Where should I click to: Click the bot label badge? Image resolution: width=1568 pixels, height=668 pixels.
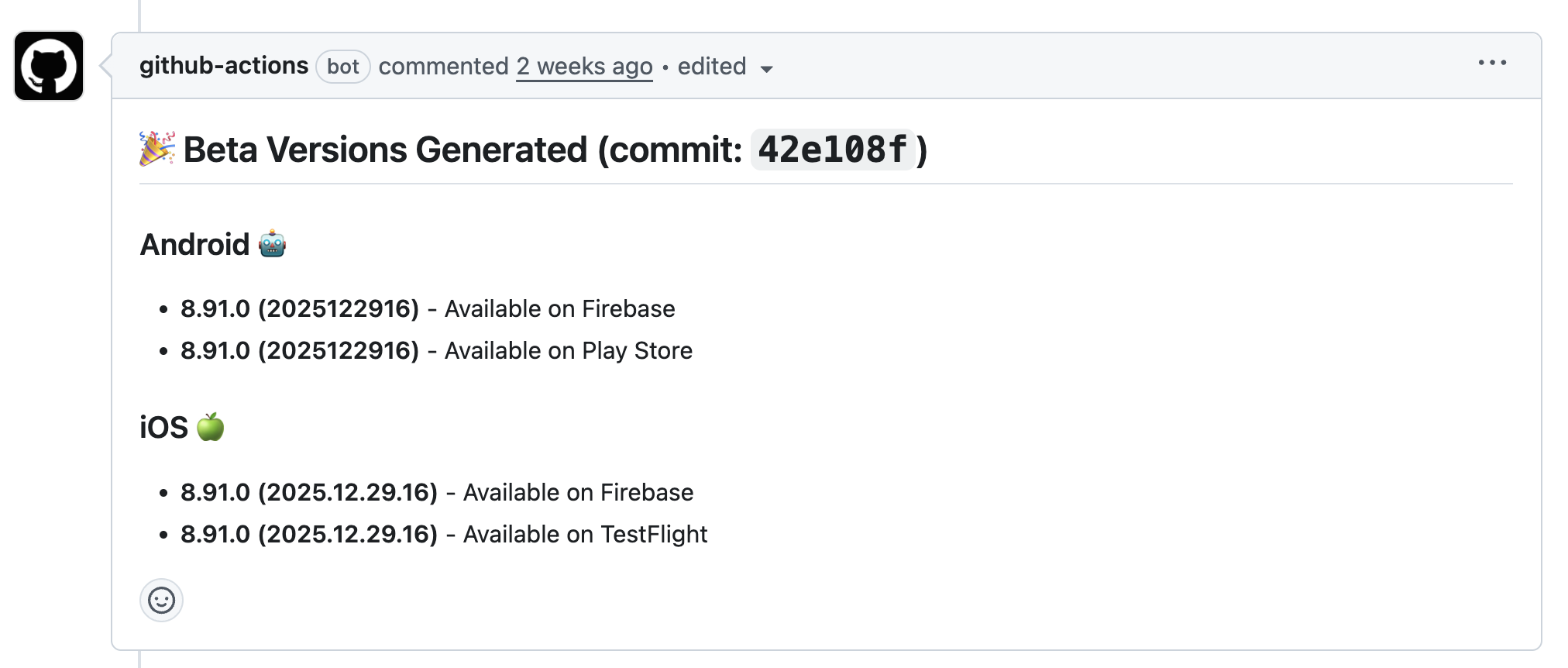(342, 67)
